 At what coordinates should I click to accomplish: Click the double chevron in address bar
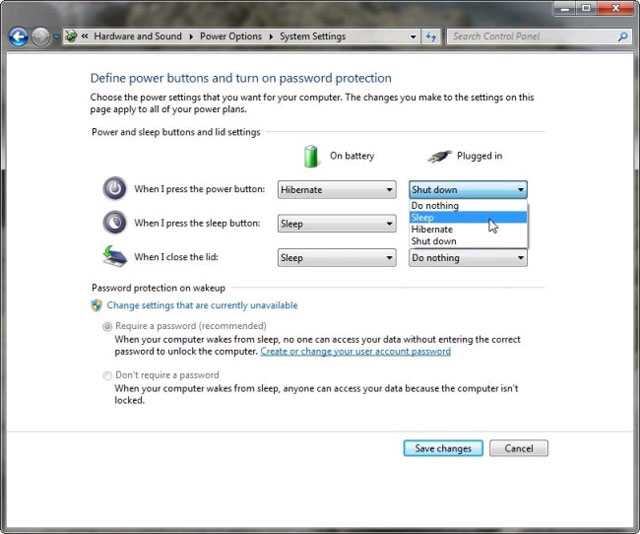tap(84, 36)
